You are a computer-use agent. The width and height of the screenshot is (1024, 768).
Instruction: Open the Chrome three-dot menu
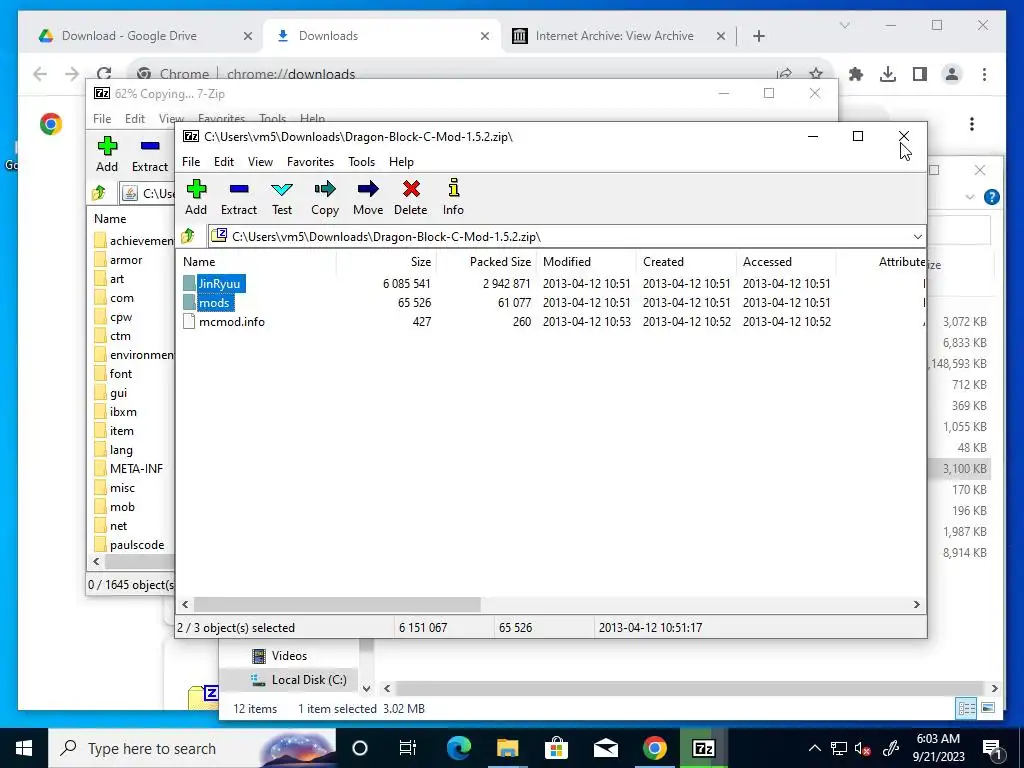coord(984,74)
